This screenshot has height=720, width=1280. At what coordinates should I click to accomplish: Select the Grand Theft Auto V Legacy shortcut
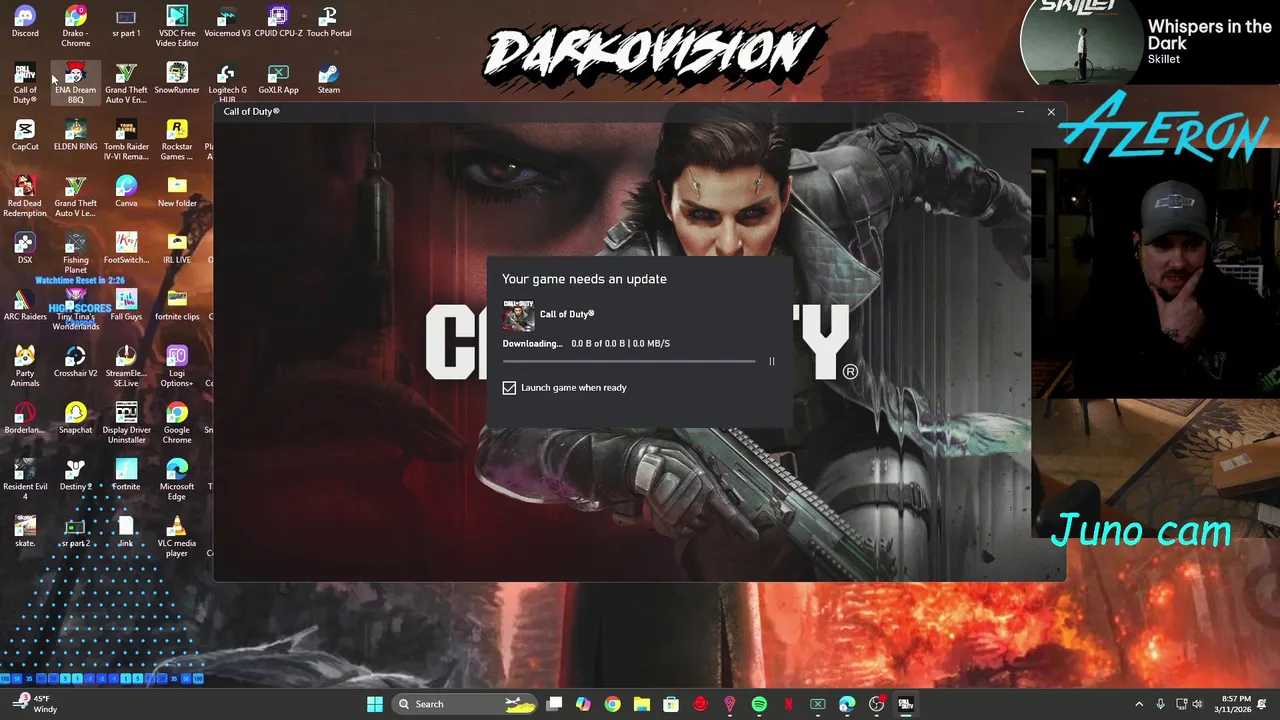pyautogui.click(x=75, y=197)
